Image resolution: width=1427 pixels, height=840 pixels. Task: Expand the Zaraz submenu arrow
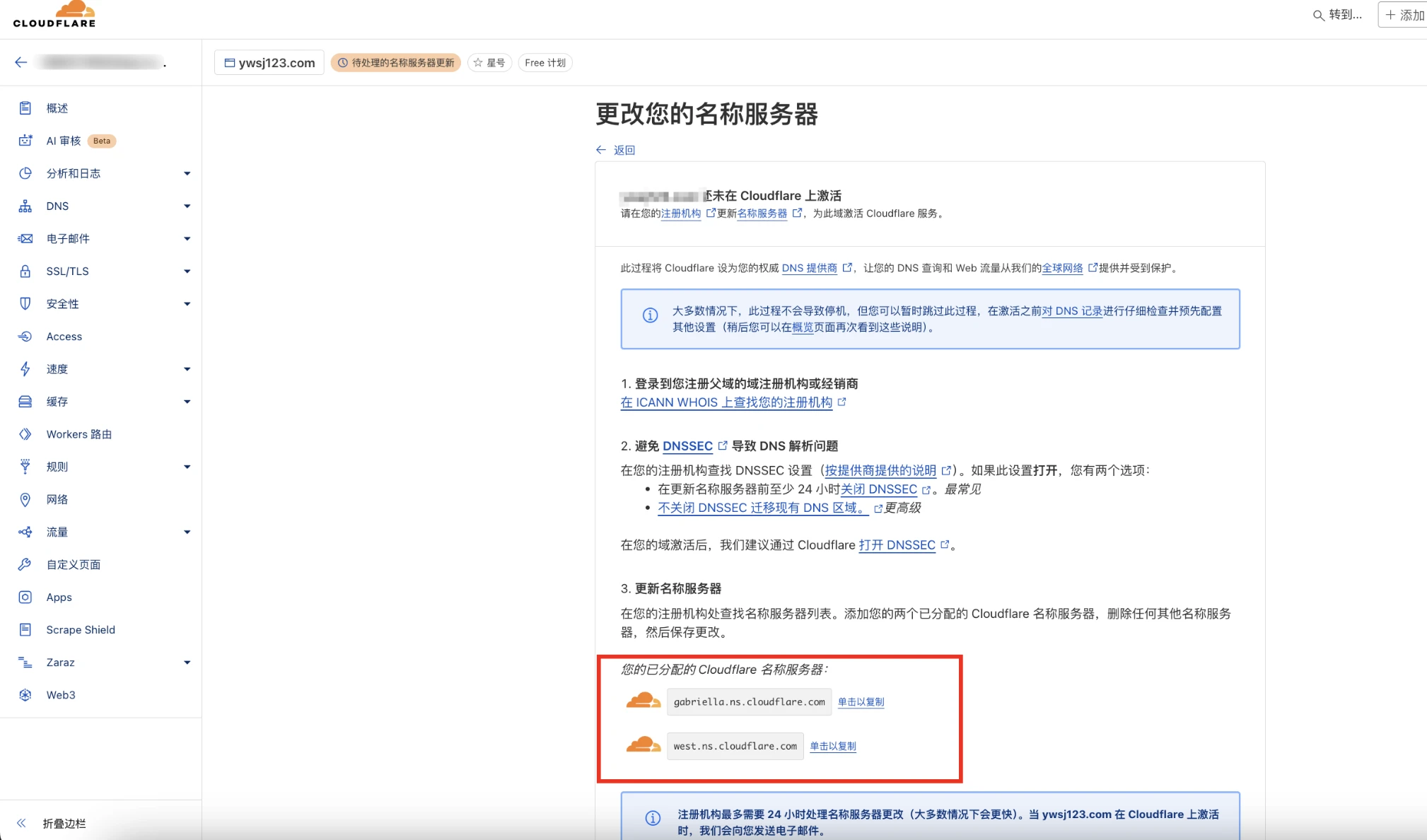(x=187, y=663)
